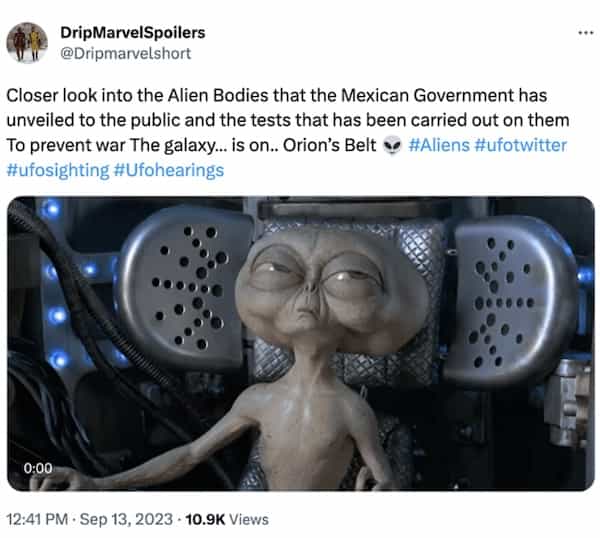Open the three-dot more options menu
Image resolution: width=600 pixels, height=538 pixels.
(x=585, y=33)
